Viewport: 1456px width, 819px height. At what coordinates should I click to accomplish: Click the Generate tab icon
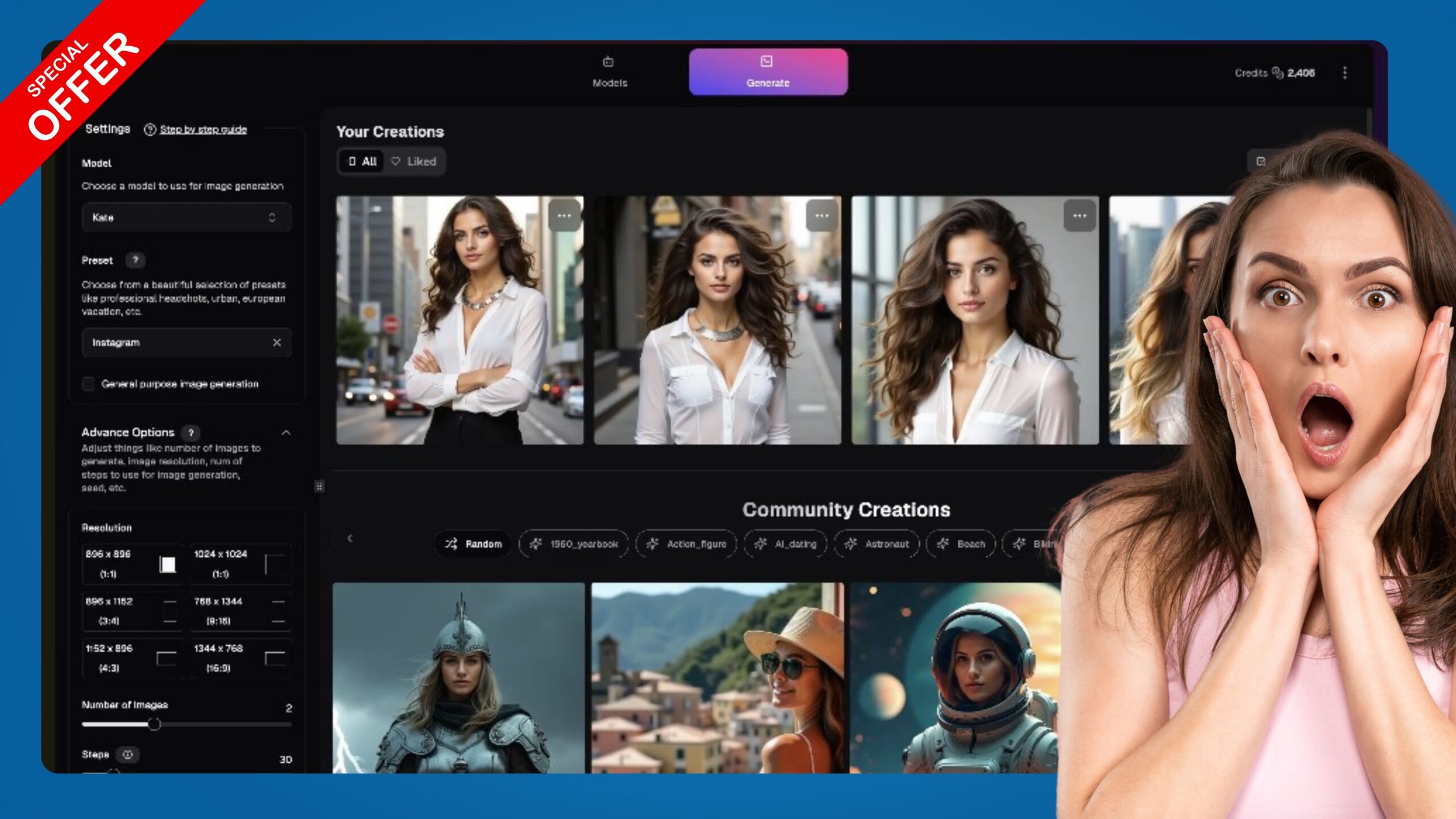pyautogui.click(x=767, y=61)
